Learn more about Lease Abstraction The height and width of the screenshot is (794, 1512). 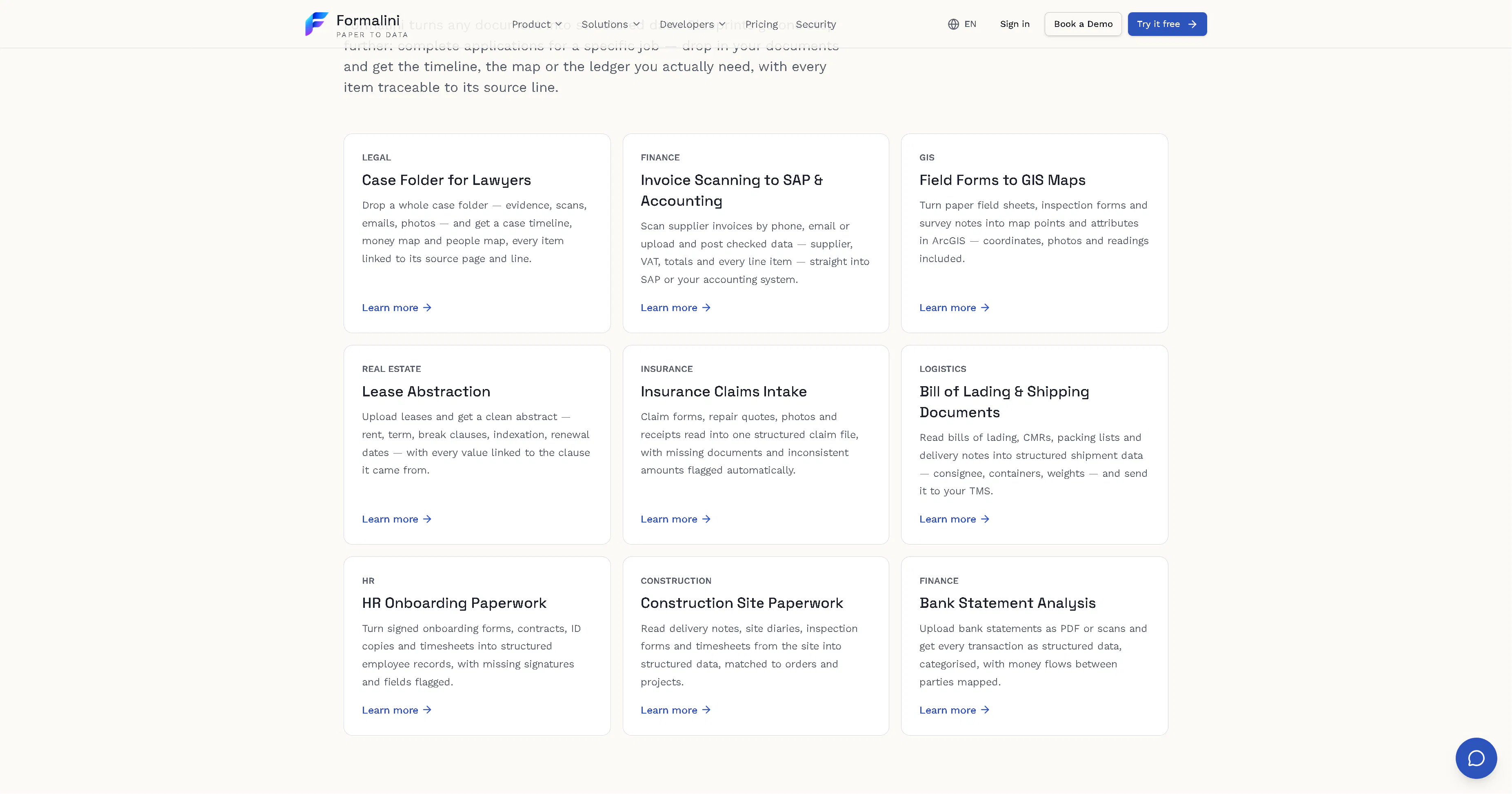(x=396, y=519)
